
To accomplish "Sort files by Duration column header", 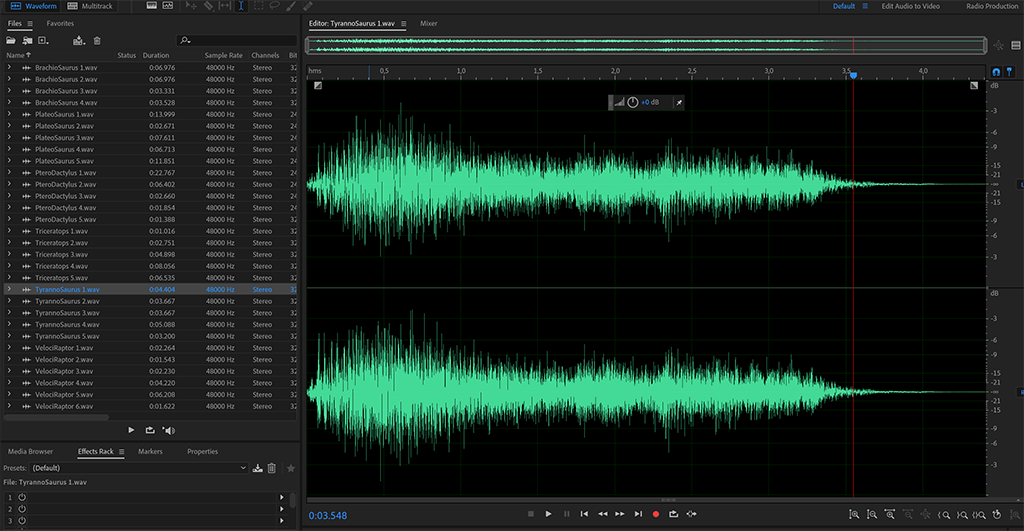I will (x=155, y=56).
